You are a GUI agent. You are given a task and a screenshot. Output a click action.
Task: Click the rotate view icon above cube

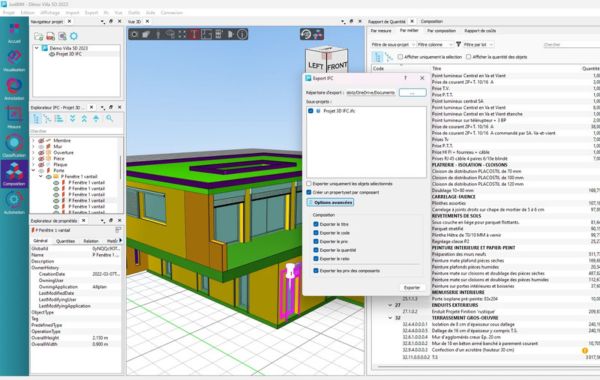tap(306, 34)
